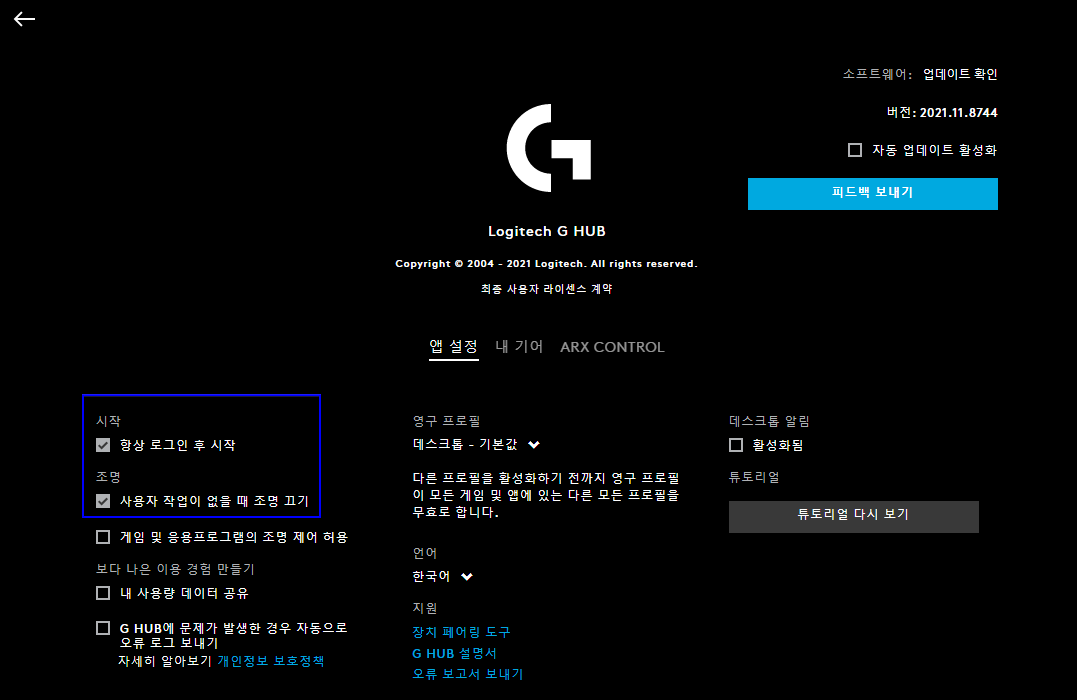This screenshot has width=1077, height=700.
Task: Enable 게임 및 응용프로그램의 조명 제어 허용
Action: point(103,537)
